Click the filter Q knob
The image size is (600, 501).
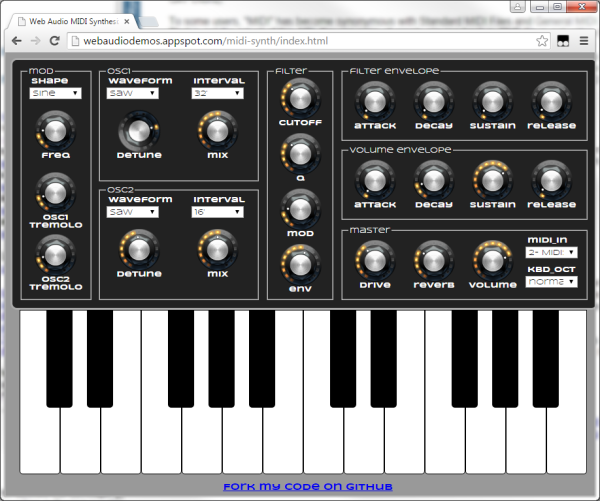click(300, 153)
